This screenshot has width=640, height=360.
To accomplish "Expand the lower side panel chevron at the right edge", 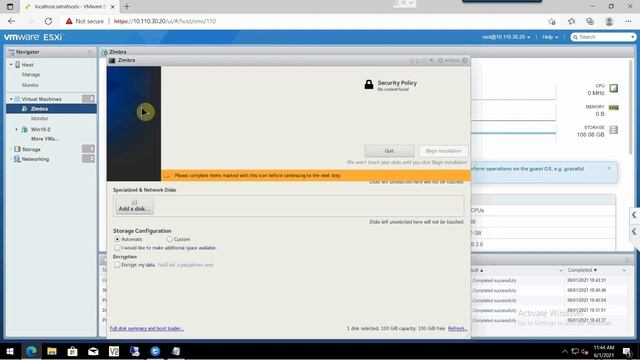I will pos(634,231).
